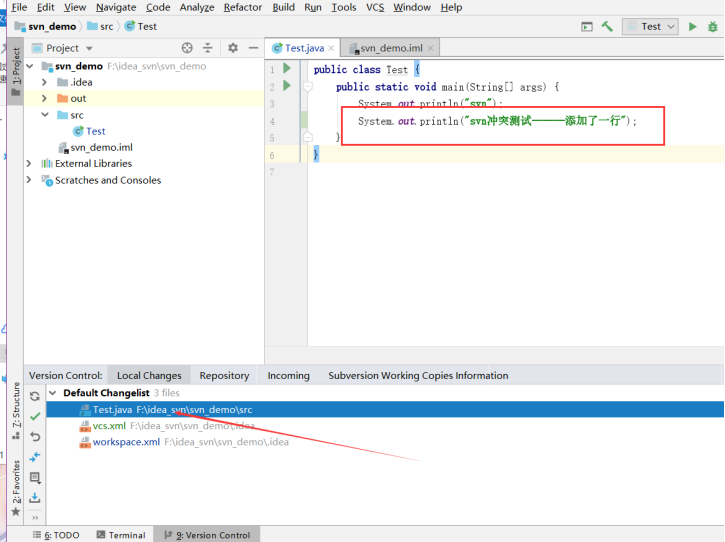Close the svn_demo.iml tab
The image size is (725, 542).
(430, 48)
